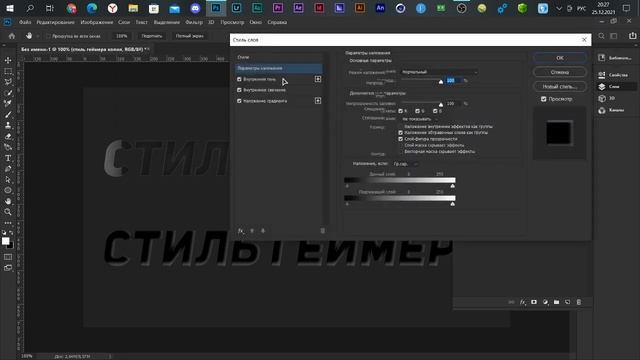Click the opacity percent input field

[453, 80]
